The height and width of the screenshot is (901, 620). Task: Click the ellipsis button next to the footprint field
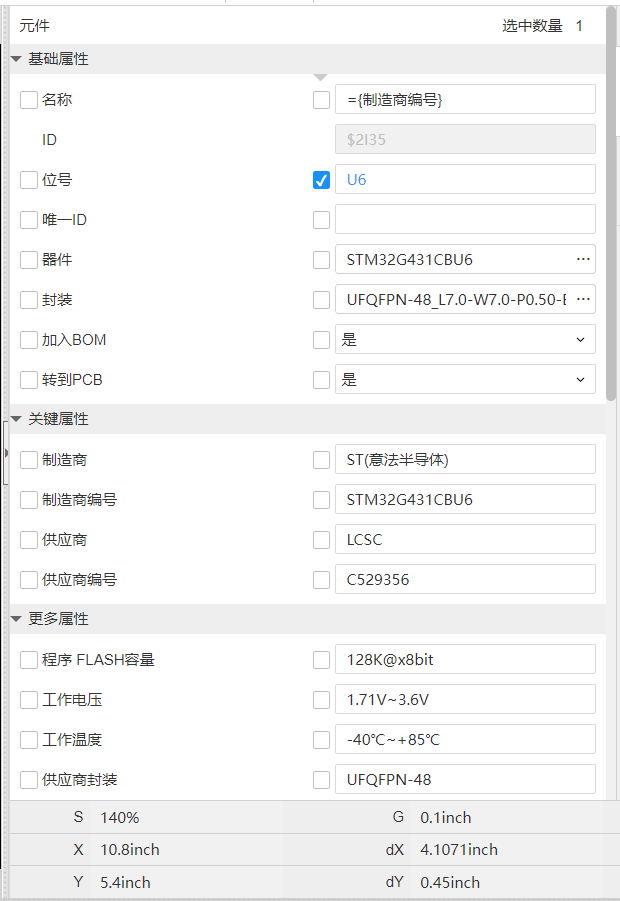coord(583,300)
